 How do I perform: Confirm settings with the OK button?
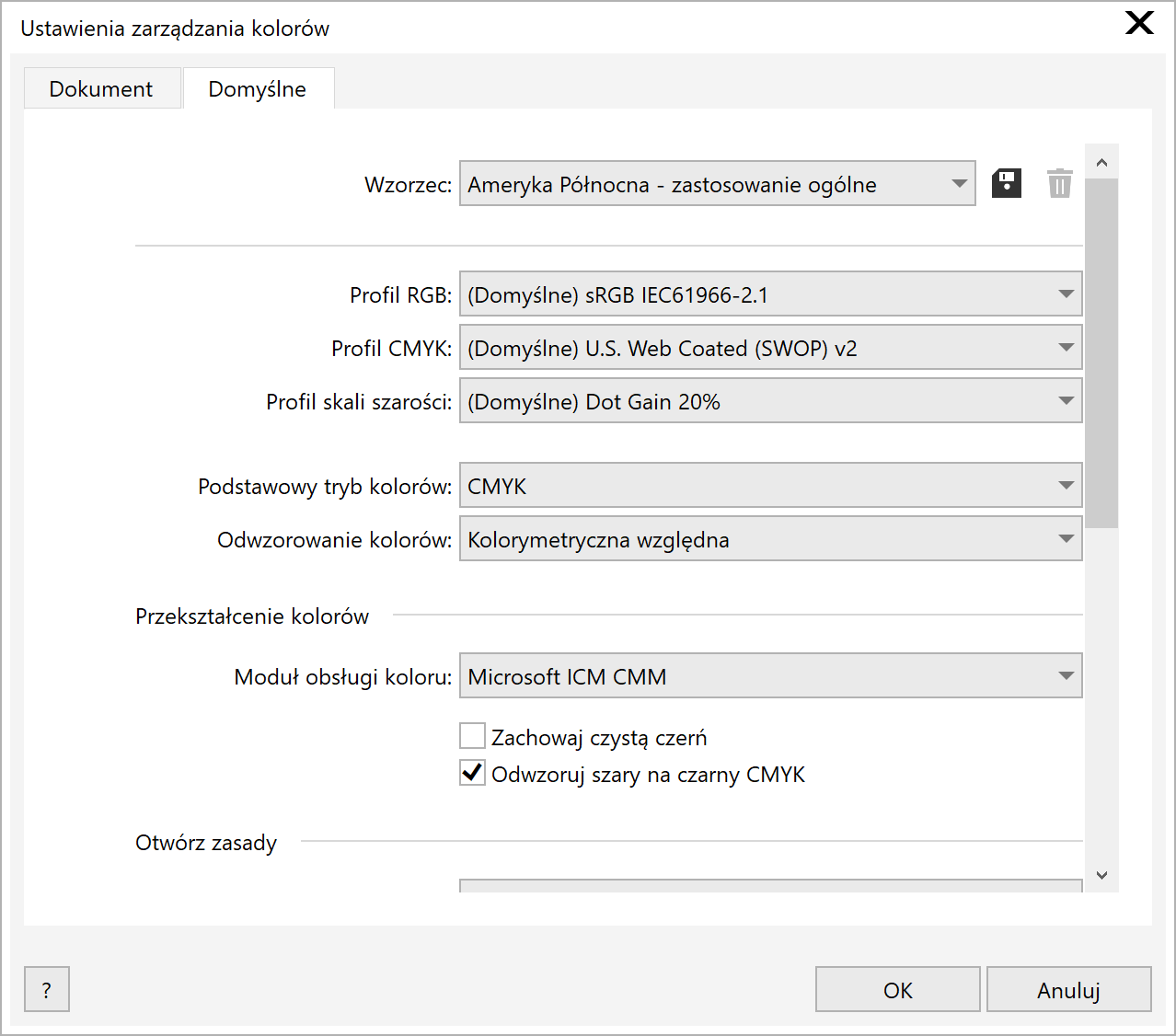pos(897,990)
